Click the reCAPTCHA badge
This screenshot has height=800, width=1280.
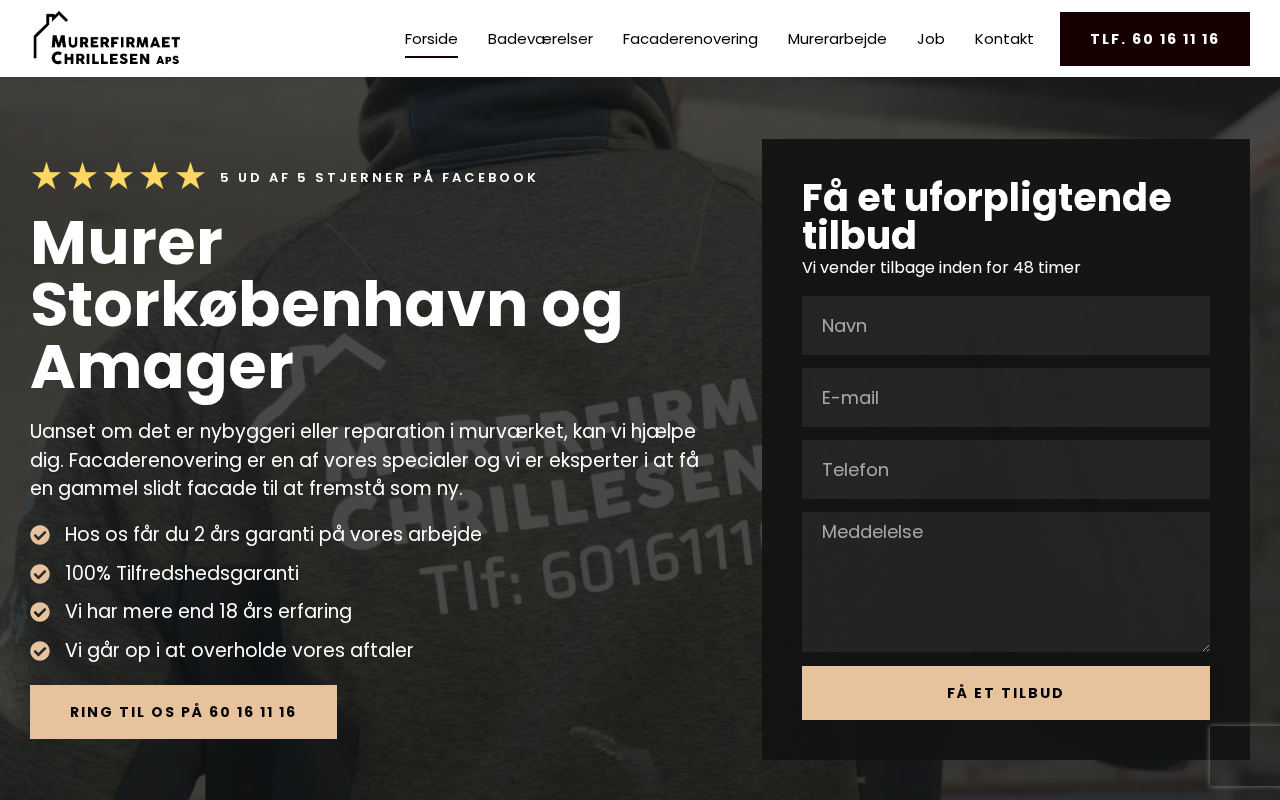click(x=1245, y=756)
